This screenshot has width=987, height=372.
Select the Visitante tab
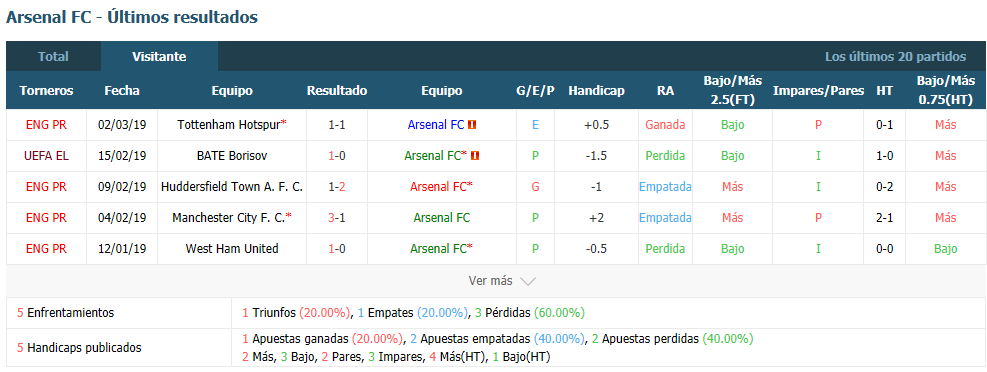[159, 56]
